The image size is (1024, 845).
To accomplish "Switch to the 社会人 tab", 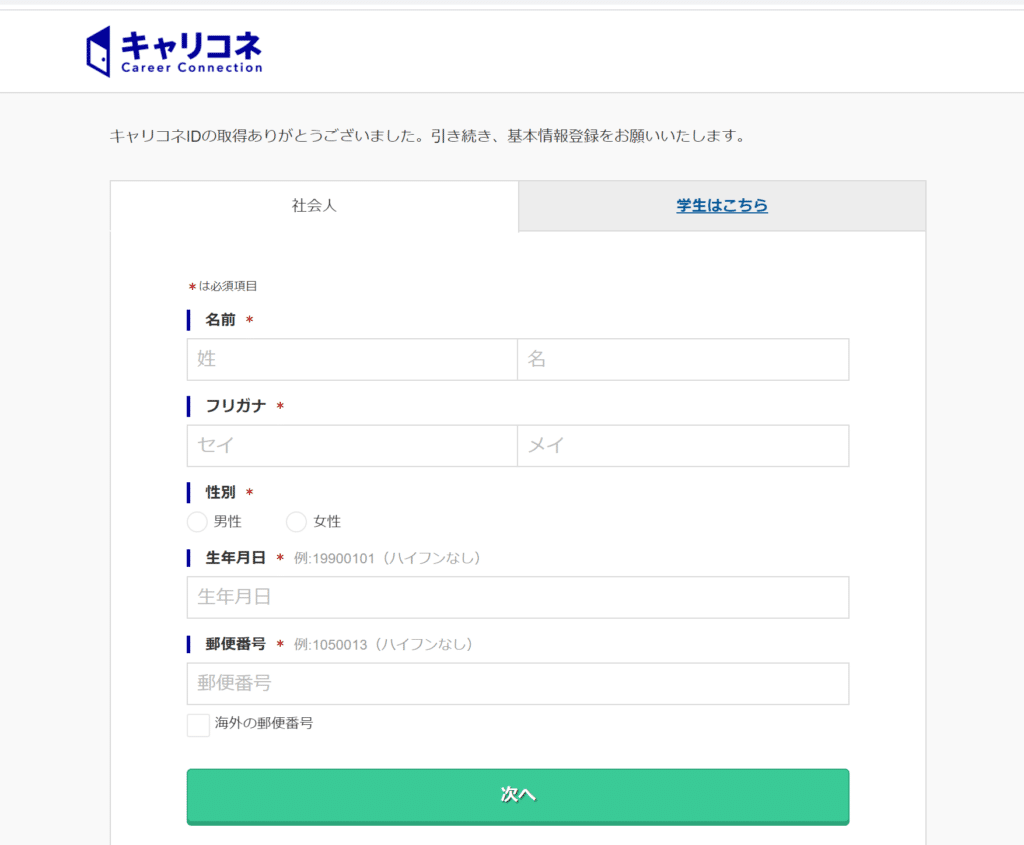I will point(314,206).
